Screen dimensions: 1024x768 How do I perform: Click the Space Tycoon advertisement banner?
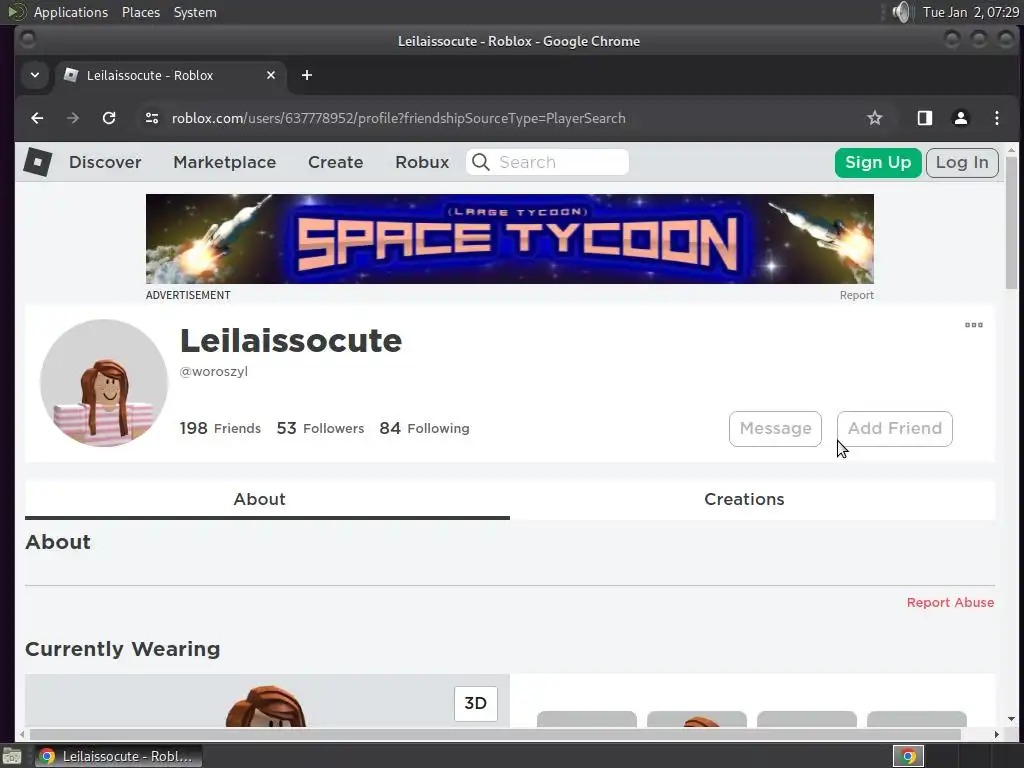[509, 238]
